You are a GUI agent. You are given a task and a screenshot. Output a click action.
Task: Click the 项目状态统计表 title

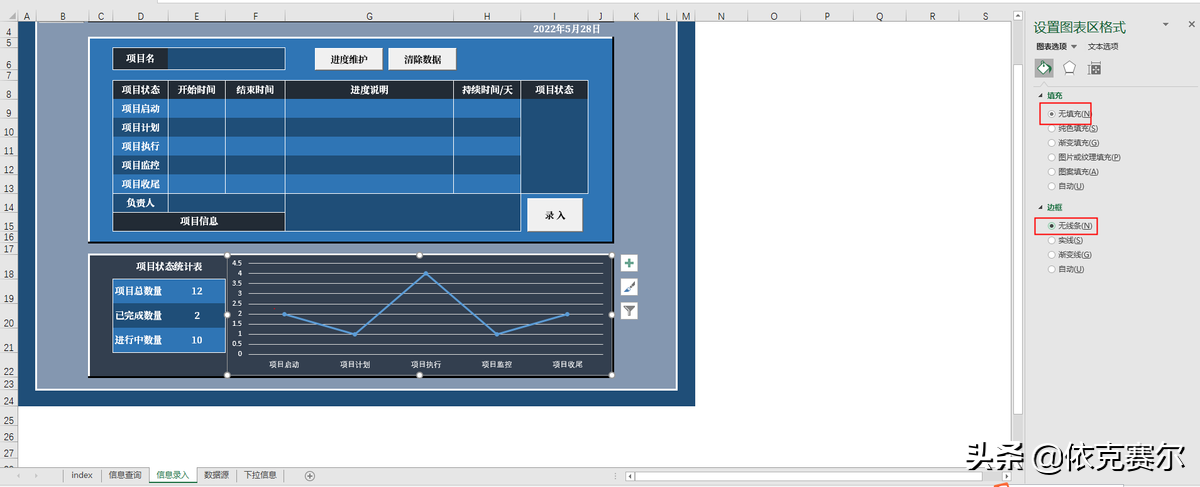[x=169, y=267]
